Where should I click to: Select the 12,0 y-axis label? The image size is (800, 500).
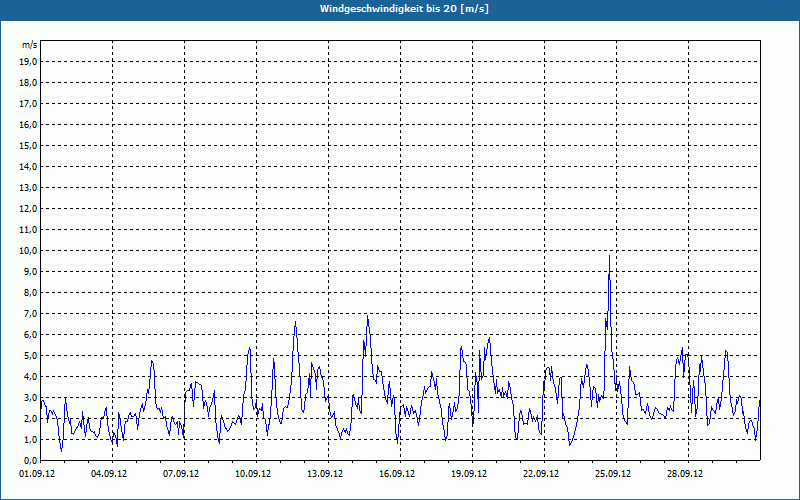point(28,209)
